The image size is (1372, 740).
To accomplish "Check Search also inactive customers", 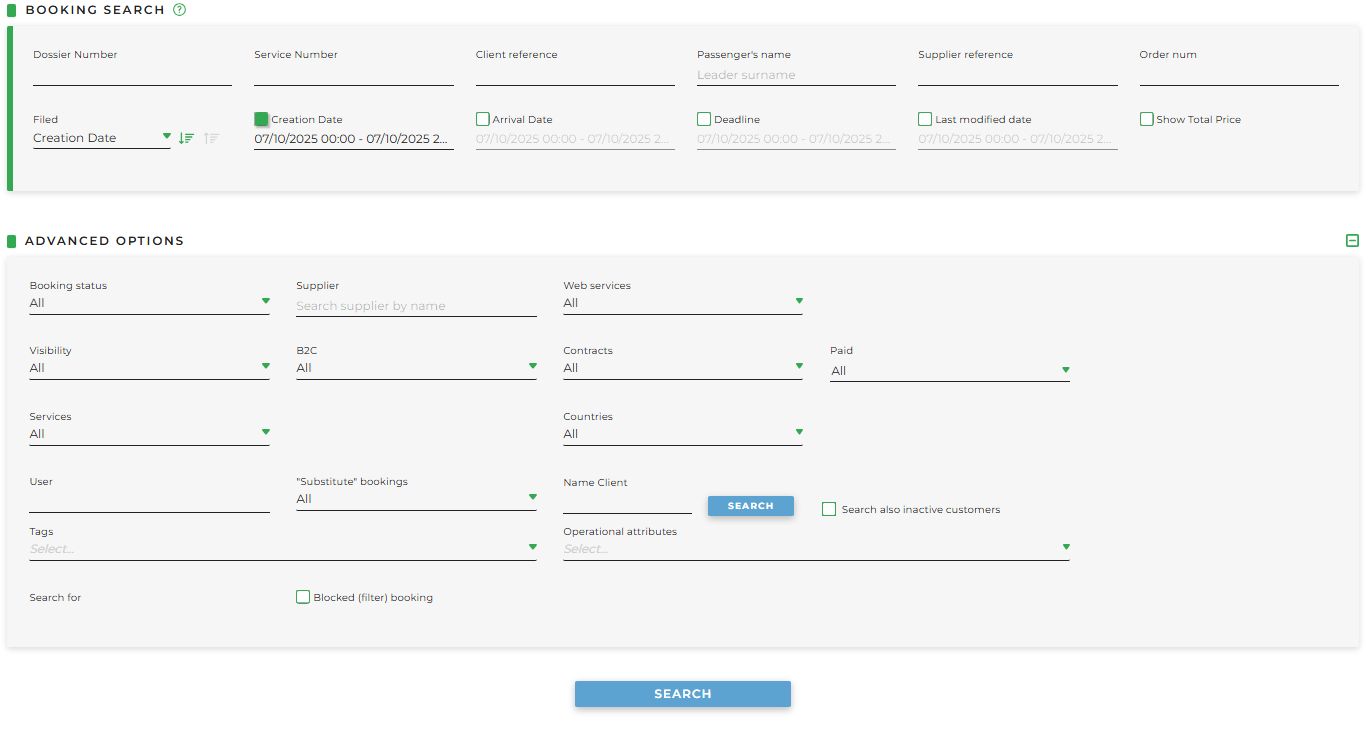I will tap(829, 509).
